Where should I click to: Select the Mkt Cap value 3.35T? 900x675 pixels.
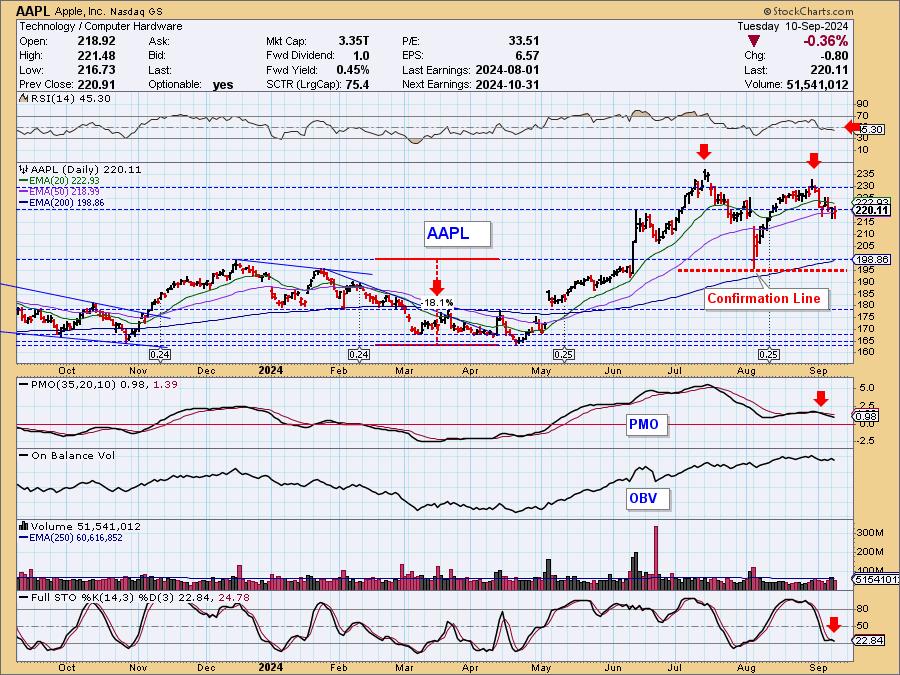coord(354,41)
